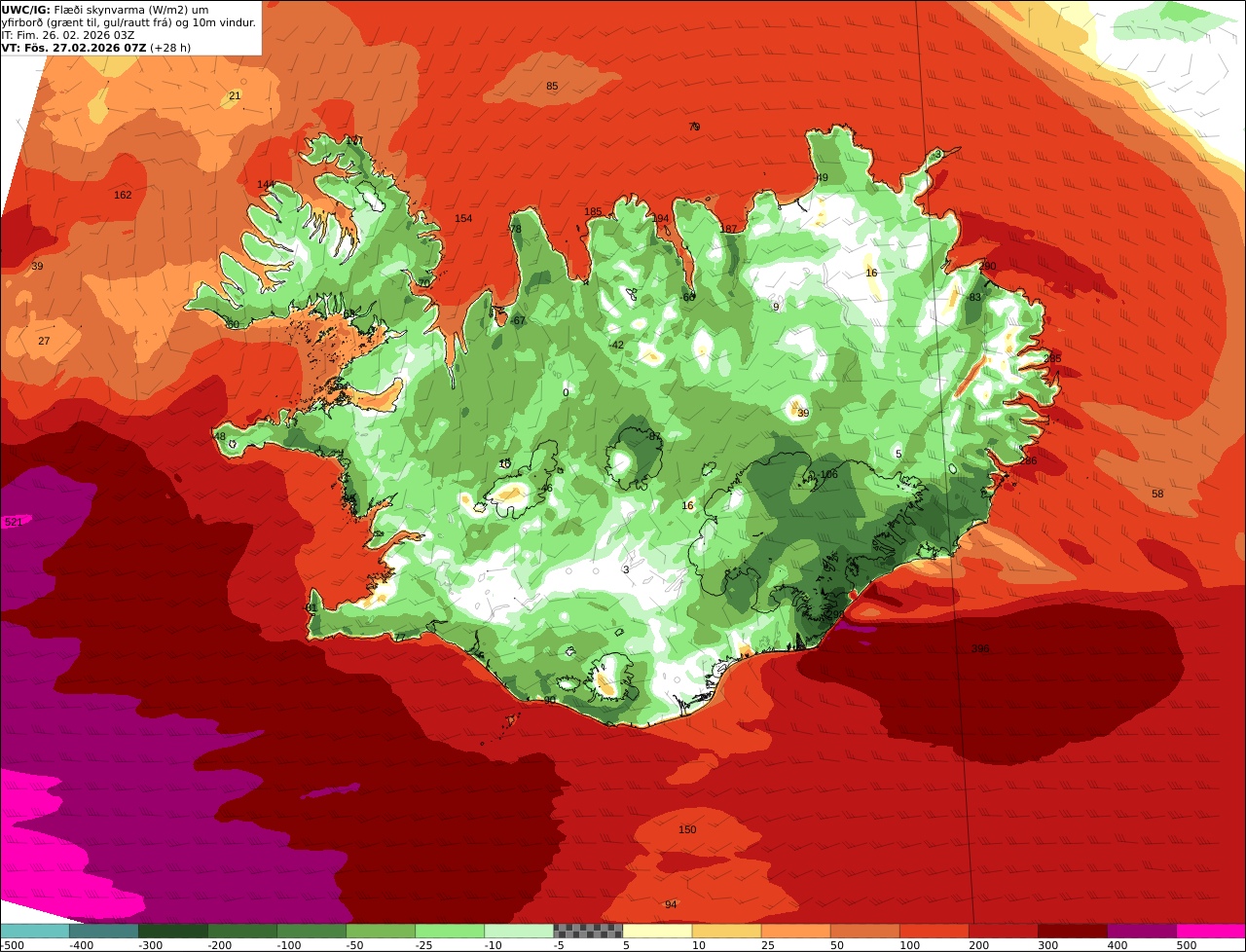Select the ocean value 396 southeast of Iceland
The height and width of the screenshot is (952, 1246).
tap(980, 648)
